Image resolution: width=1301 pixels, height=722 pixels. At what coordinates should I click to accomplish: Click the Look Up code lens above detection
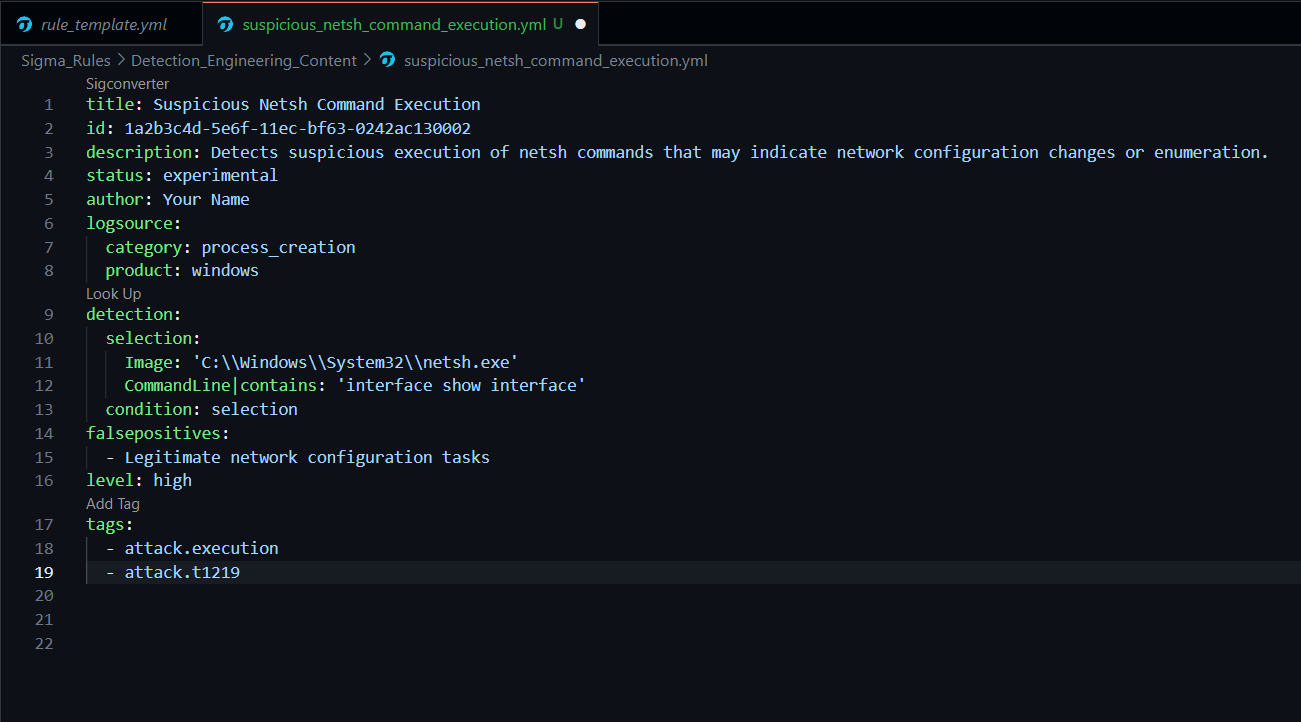pos(113,294)
